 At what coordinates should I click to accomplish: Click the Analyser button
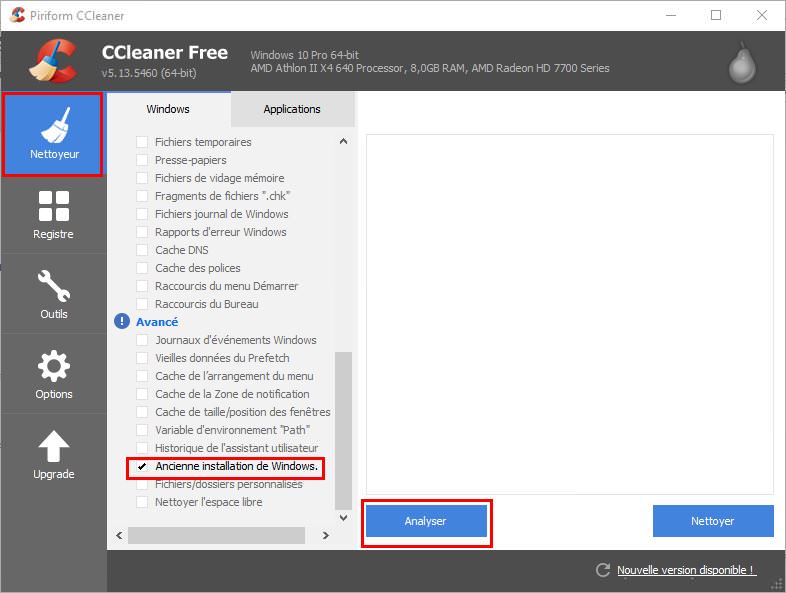click(x=426, y=521)
